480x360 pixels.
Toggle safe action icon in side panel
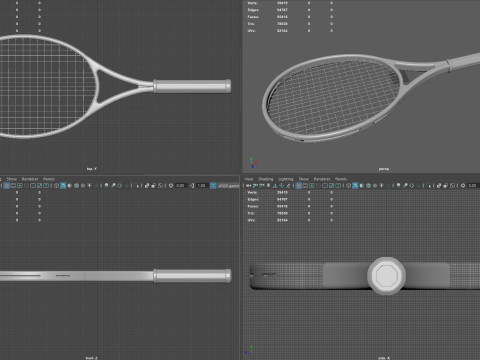[331, 185]
